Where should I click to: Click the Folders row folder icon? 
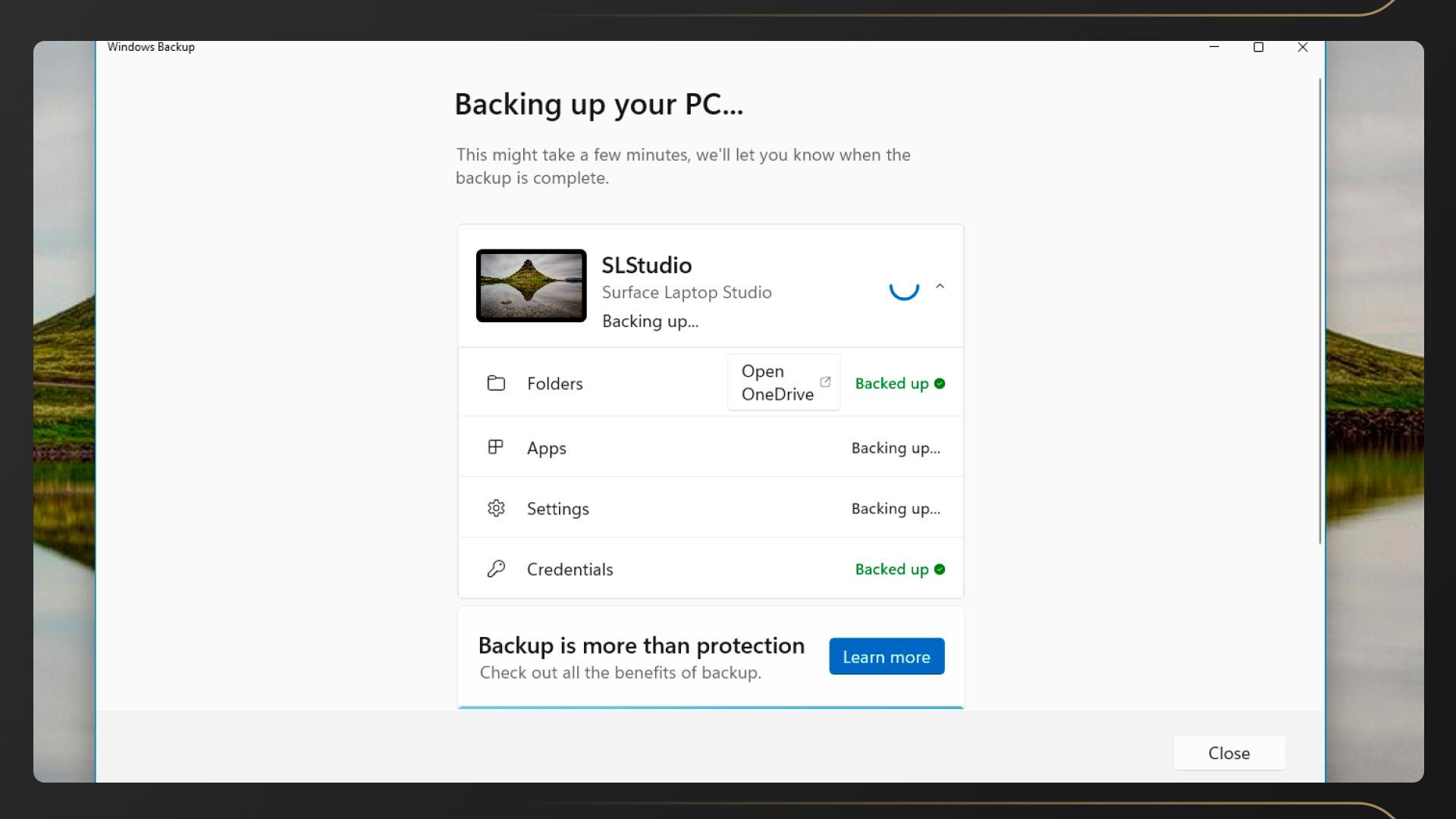pos(496,383)
